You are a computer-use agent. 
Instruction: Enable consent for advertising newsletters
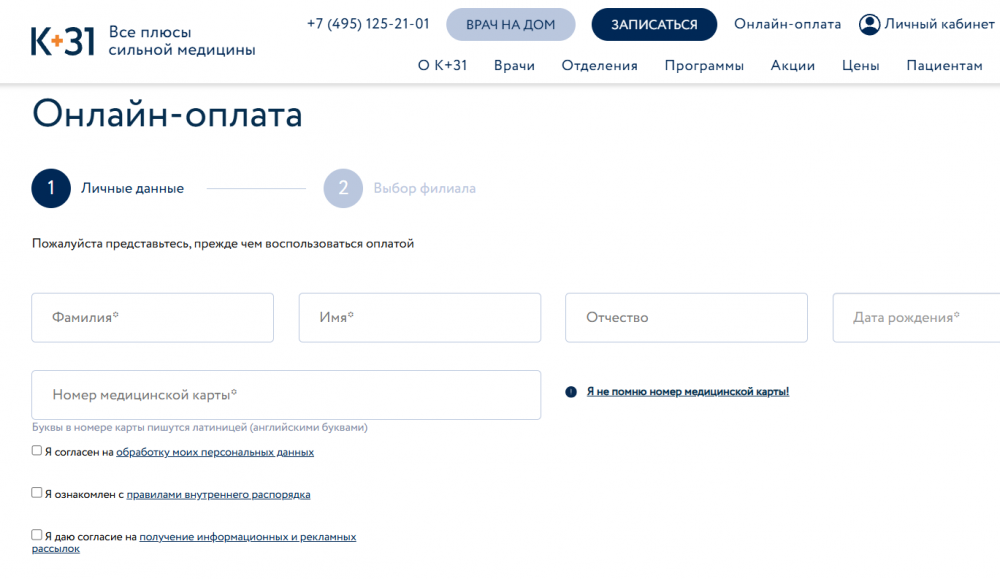point(37,535)
